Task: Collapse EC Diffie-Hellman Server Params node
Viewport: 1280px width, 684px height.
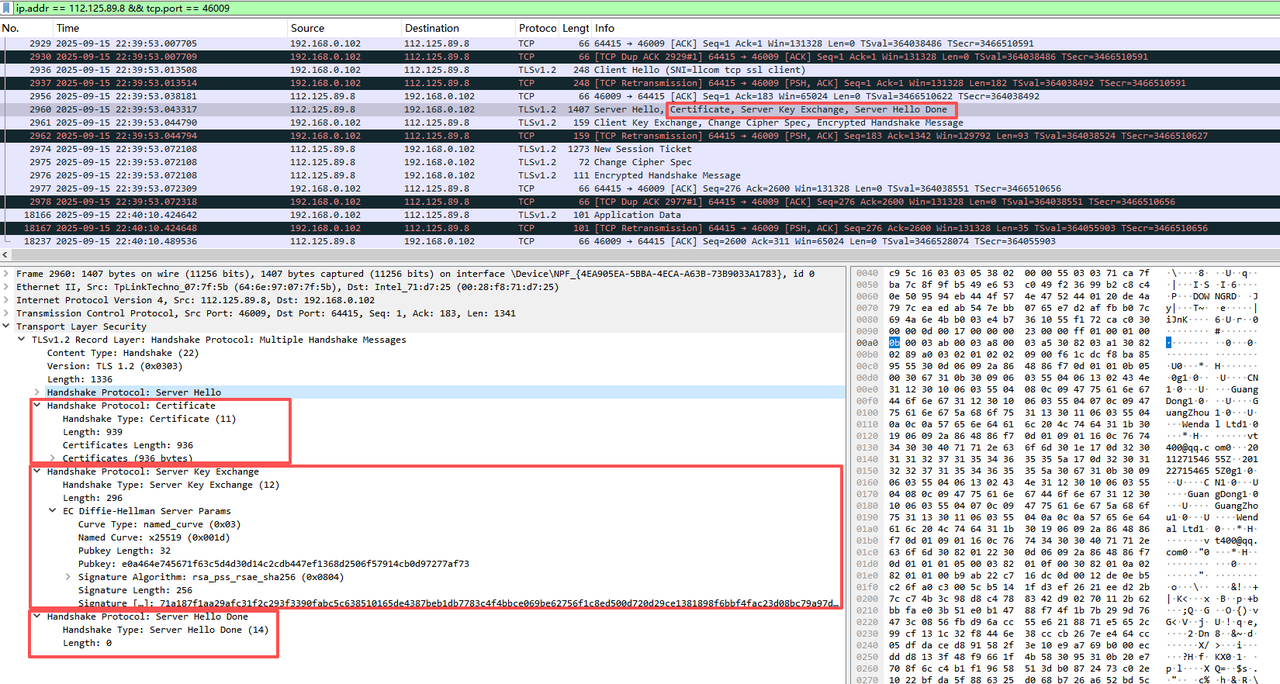Action: pyautogui.click(x=53, y=511)
